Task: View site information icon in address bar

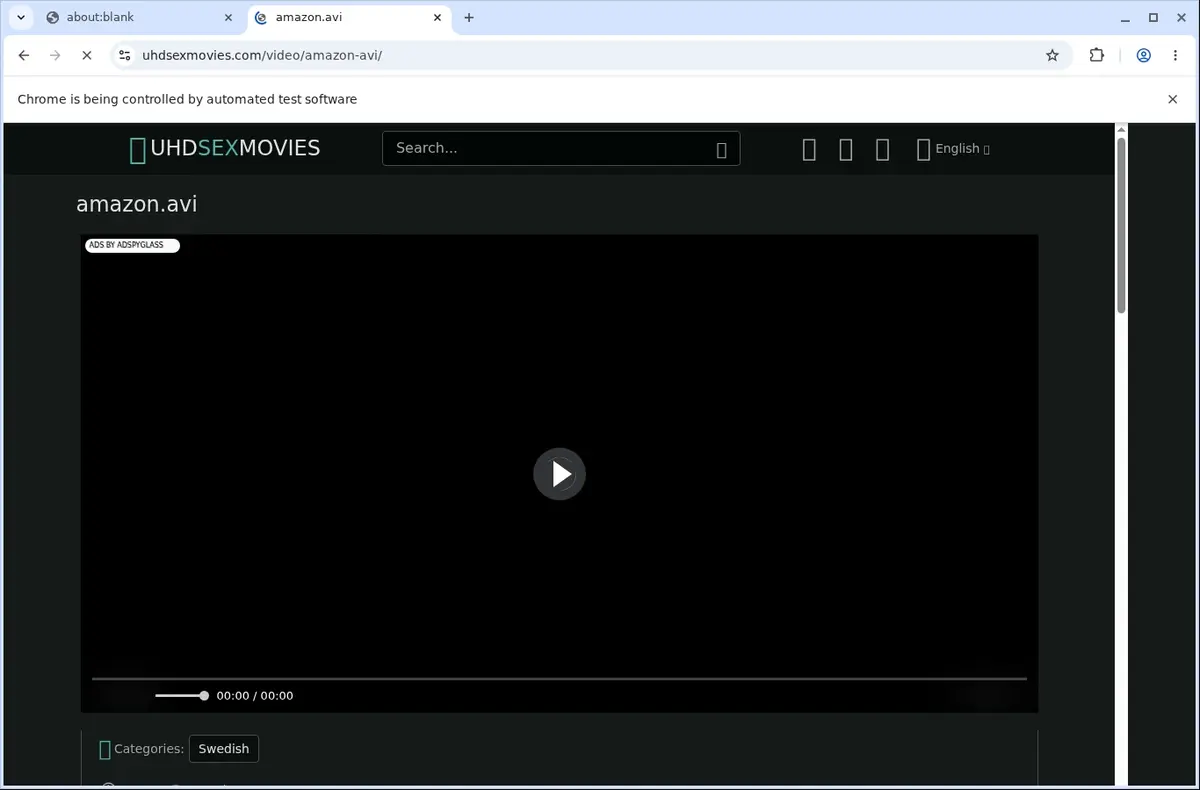Action: point(123,55)
